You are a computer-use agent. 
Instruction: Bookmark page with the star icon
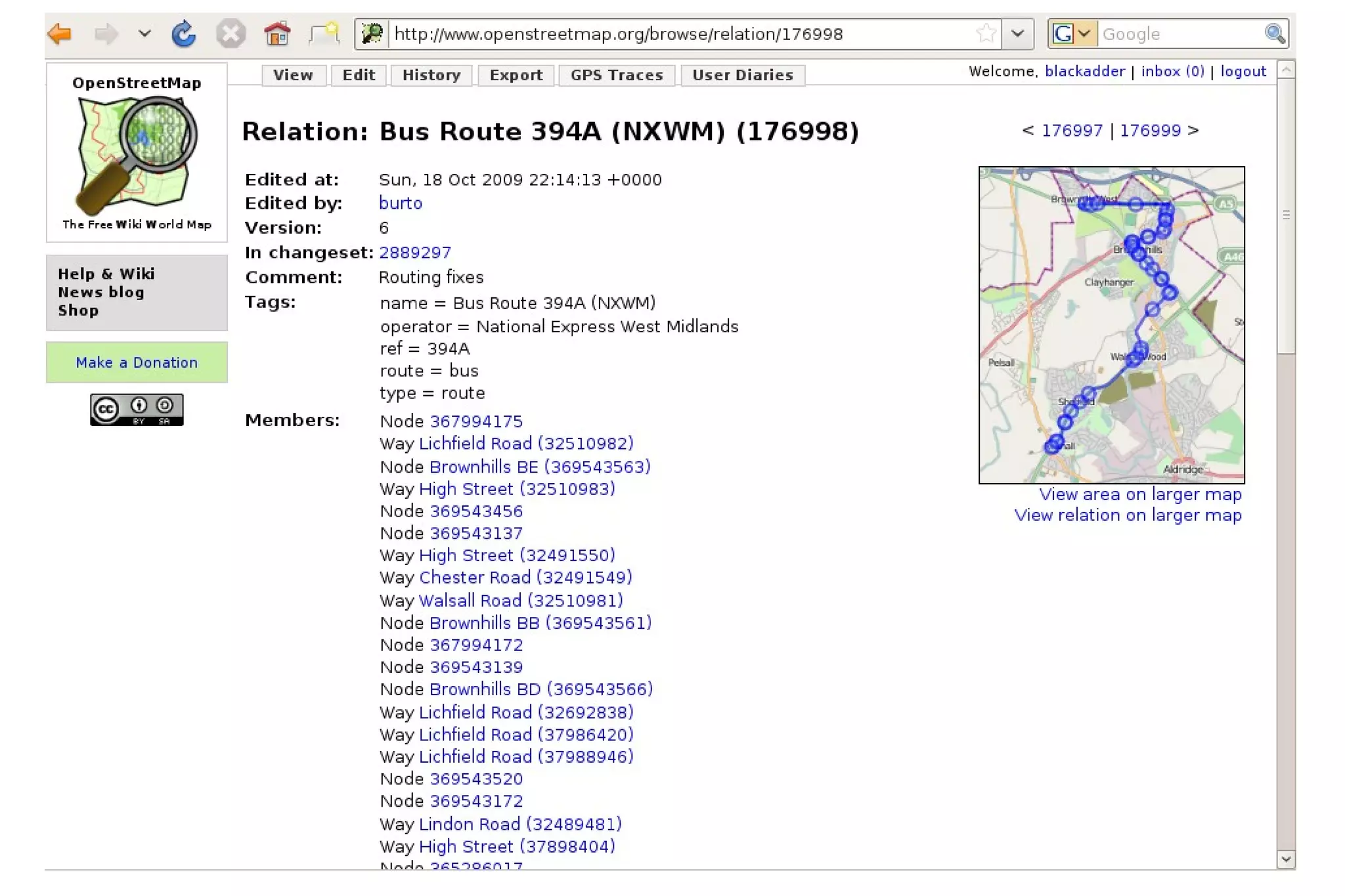coord(985,33)
